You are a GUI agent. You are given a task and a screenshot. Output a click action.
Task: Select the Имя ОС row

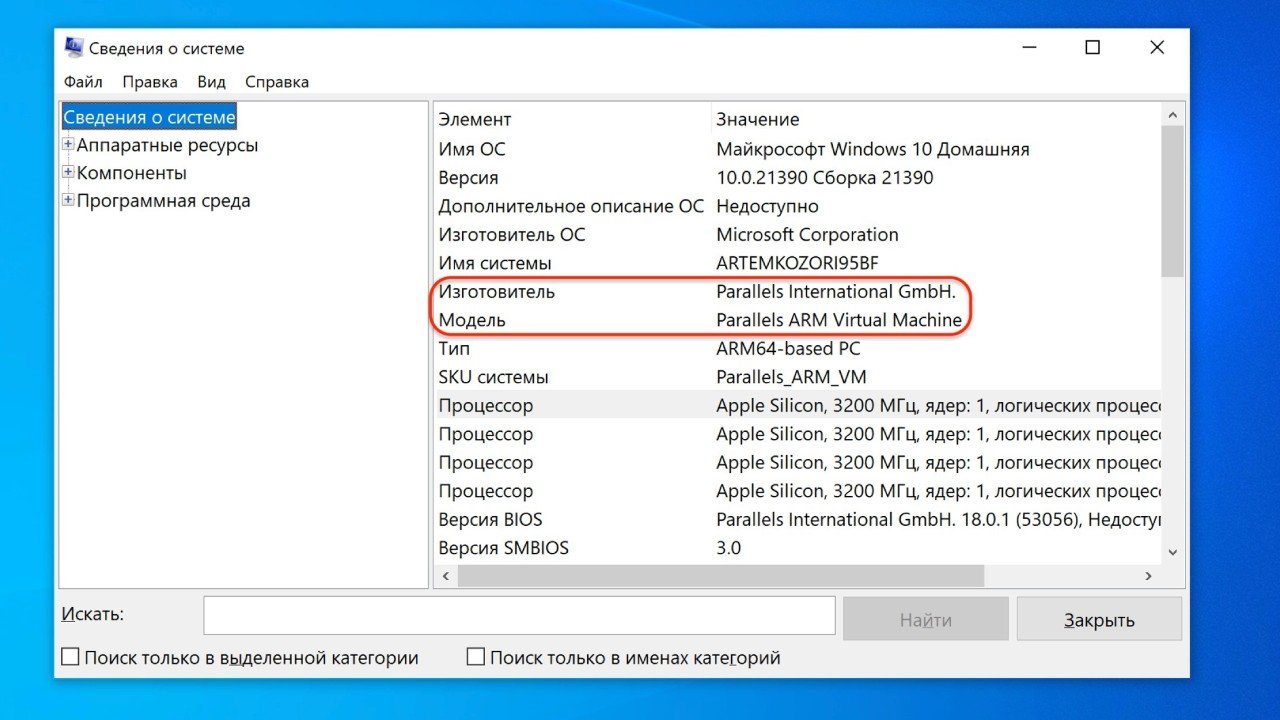(x=797, y=149)
